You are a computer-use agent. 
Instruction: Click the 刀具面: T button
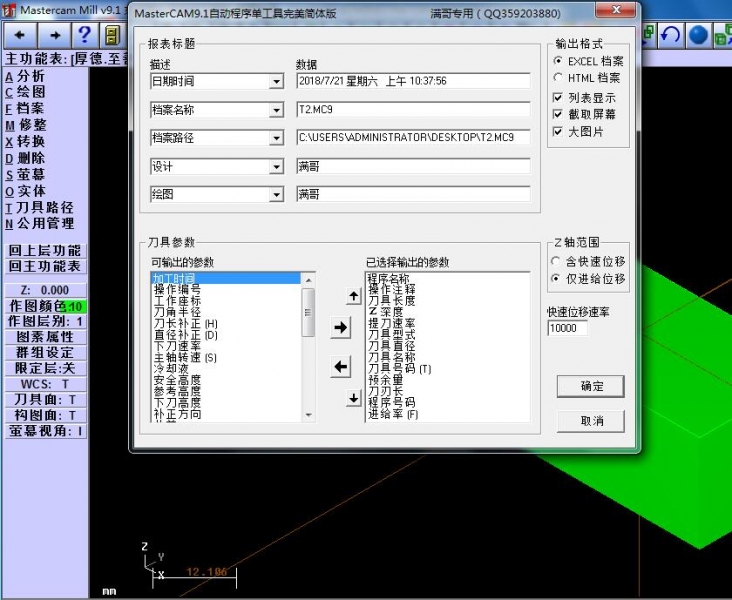point(45,400)
